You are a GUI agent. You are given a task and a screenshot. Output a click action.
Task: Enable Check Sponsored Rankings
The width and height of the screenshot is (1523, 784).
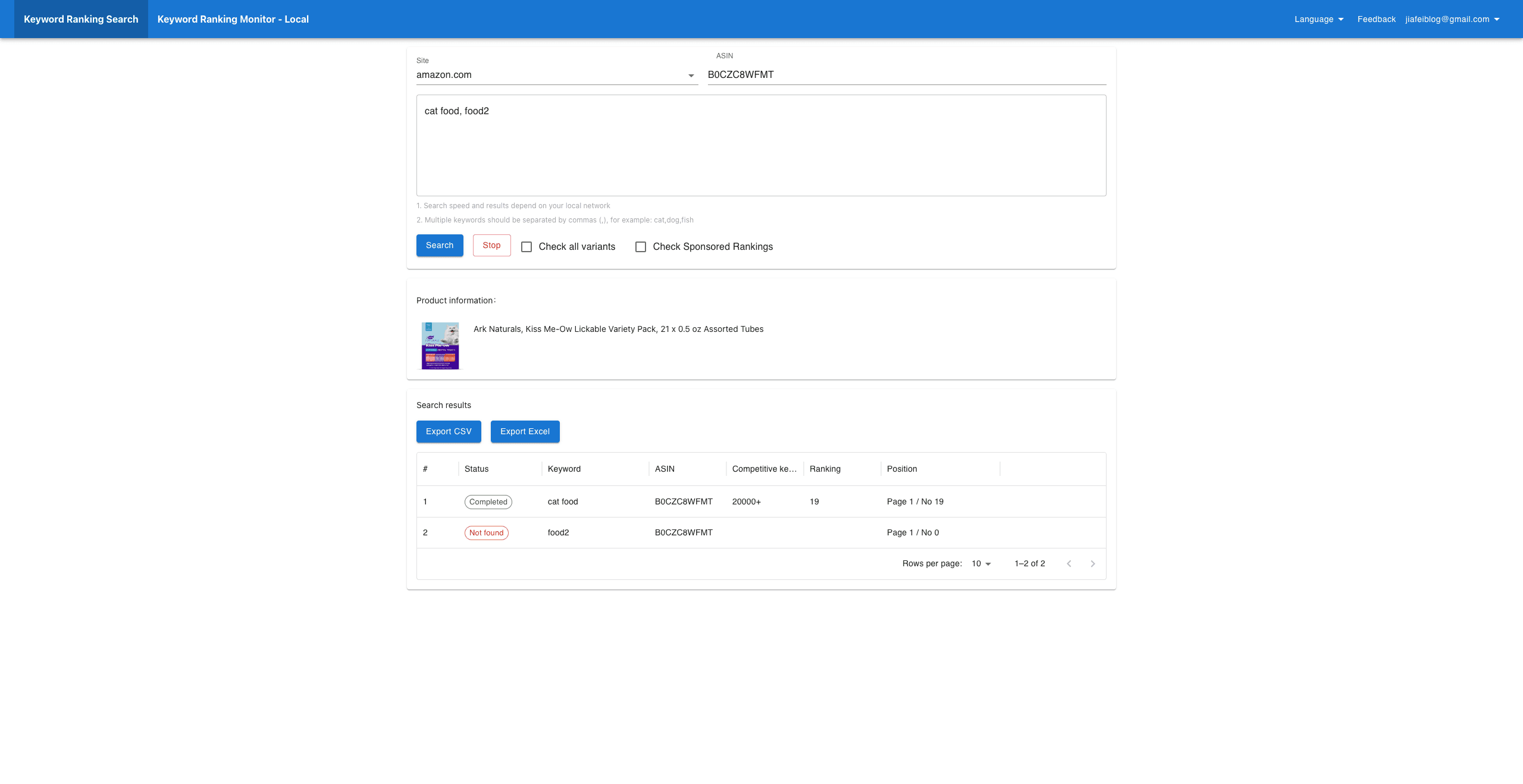(640, 246)
